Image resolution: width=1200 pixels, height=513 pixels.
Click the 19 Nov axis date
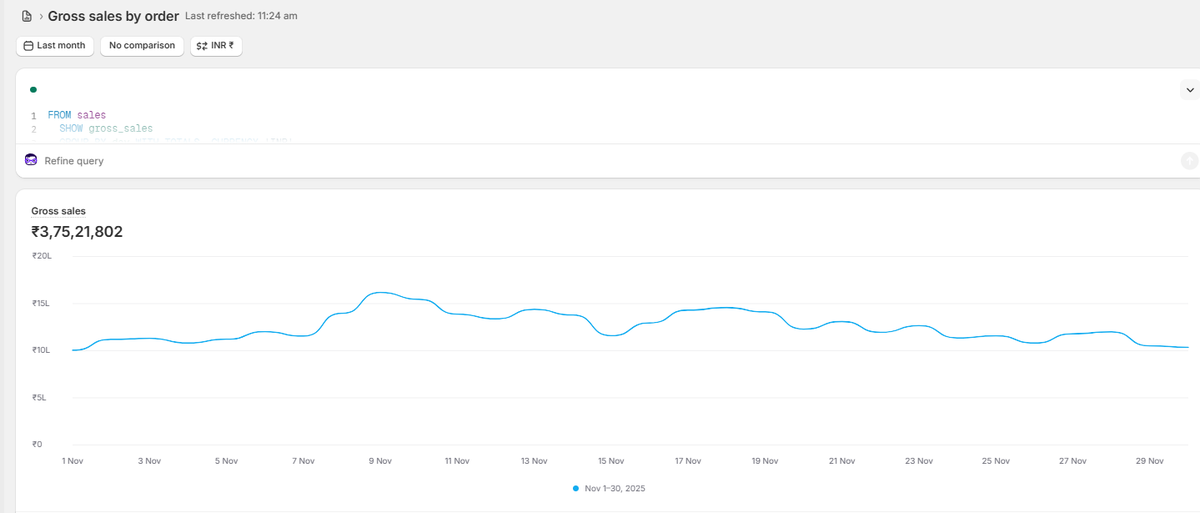pyautogui.click(x=765, y=461)
